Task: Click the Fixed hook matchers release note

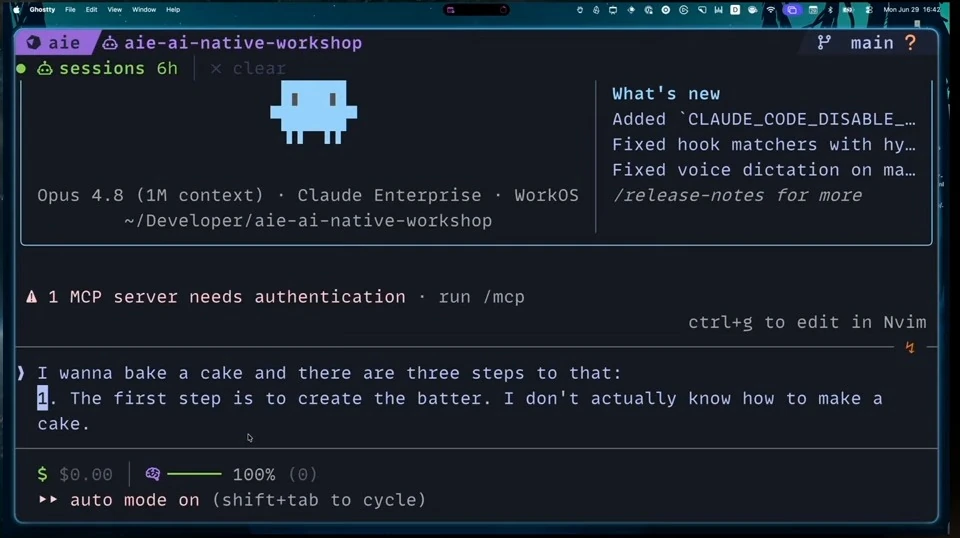Action: point(764,144)
